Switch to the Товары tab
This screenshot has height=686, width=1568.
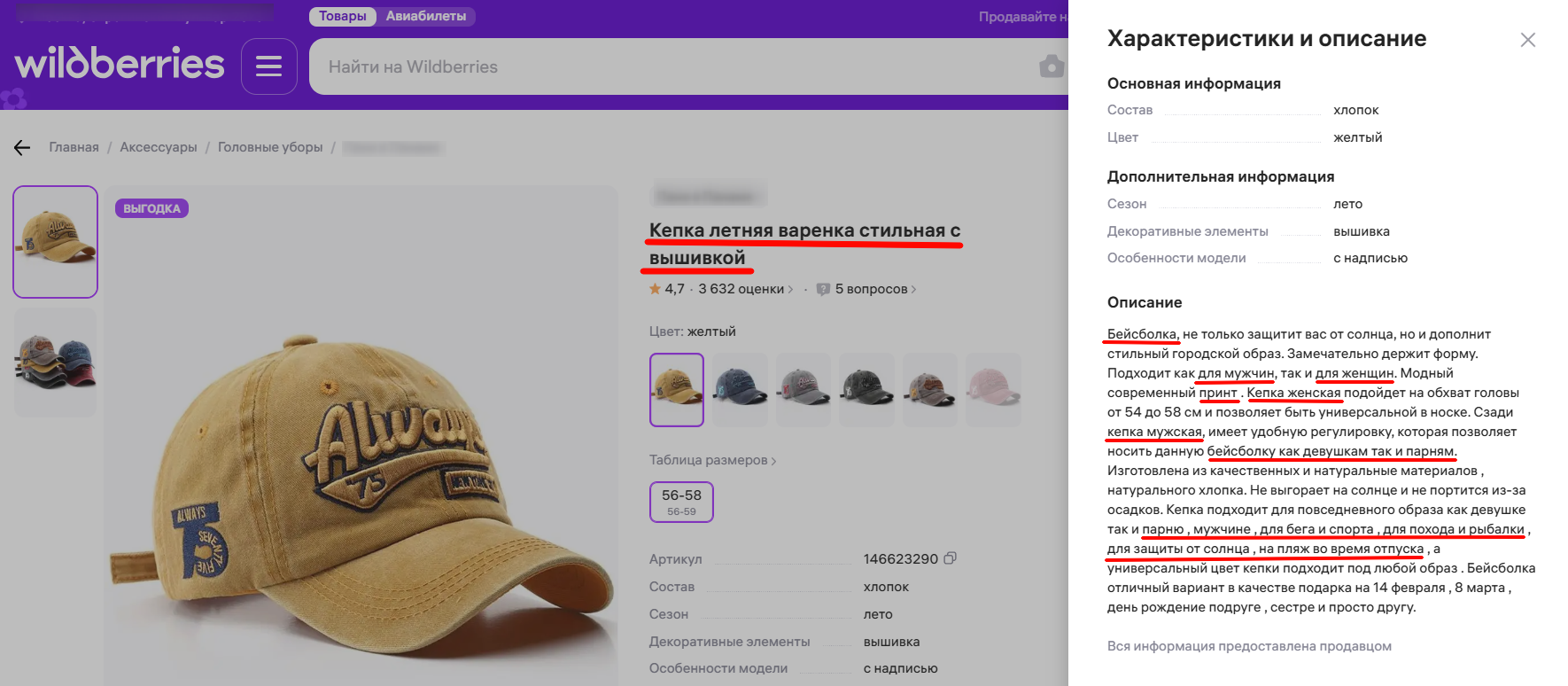tap(343, 16)
